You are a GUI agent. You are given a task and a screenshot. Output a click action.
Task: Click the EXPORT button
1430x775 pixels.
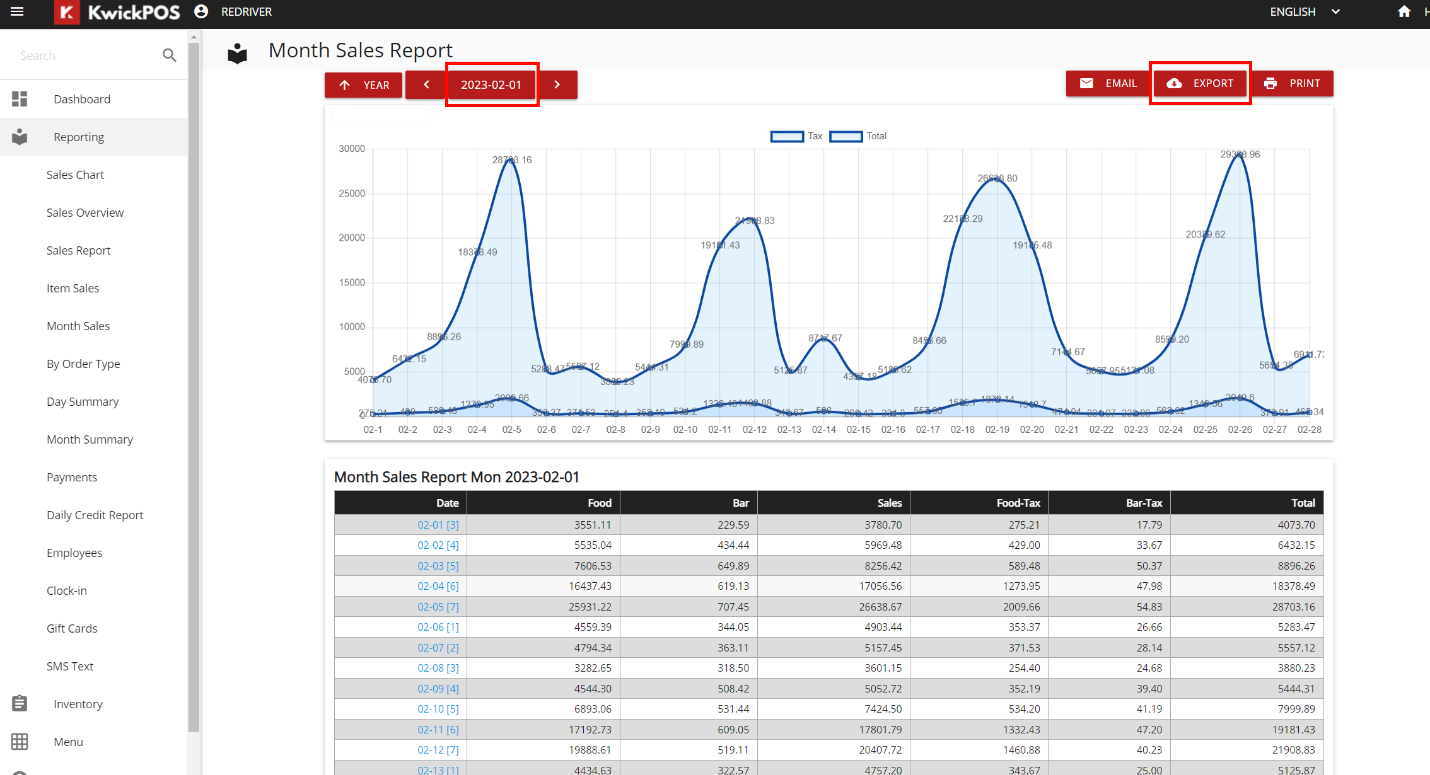coord(1200,84)
